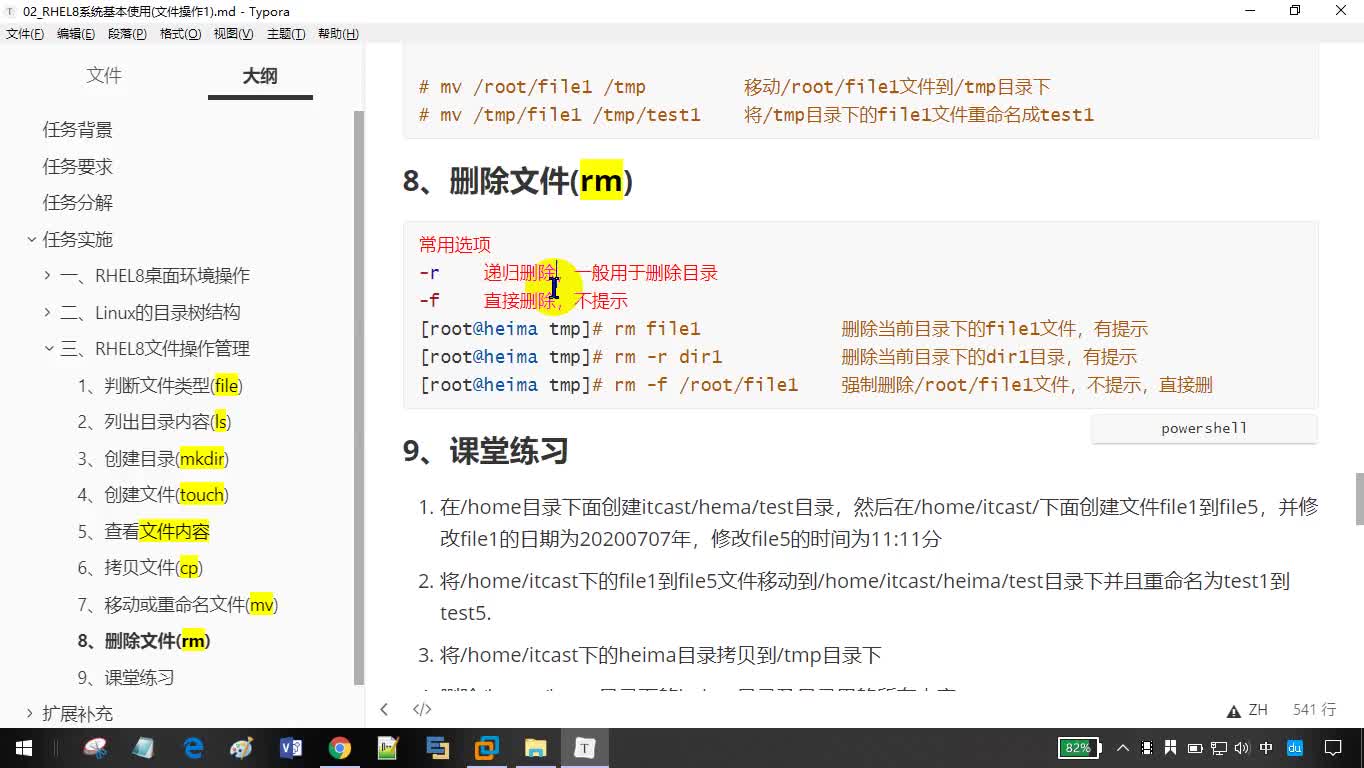This screenshot has width=1364, height=768.
Task: Open the Visio taskbar icon
Action: [291, 748]
